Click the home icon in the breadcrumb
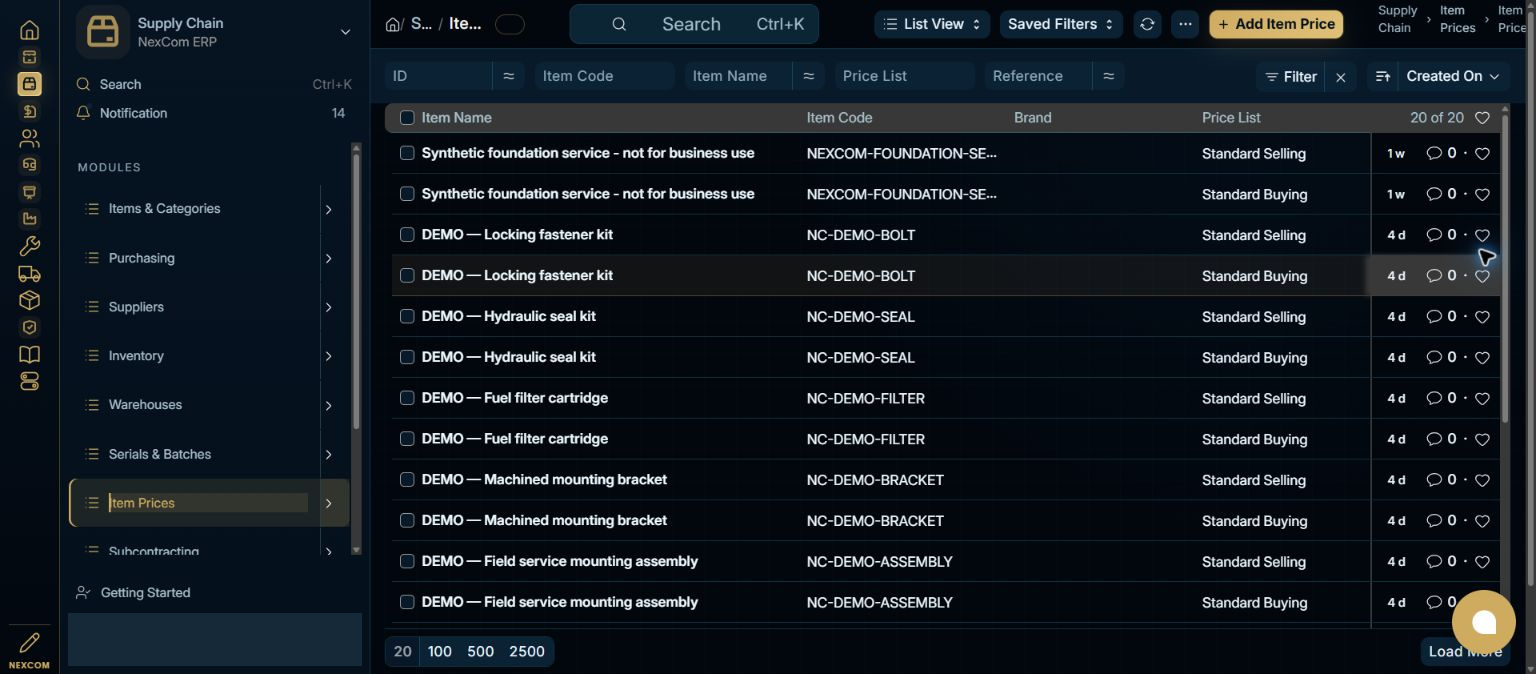The height and width of the screenshot is (674, 1536). coord(393,24)
